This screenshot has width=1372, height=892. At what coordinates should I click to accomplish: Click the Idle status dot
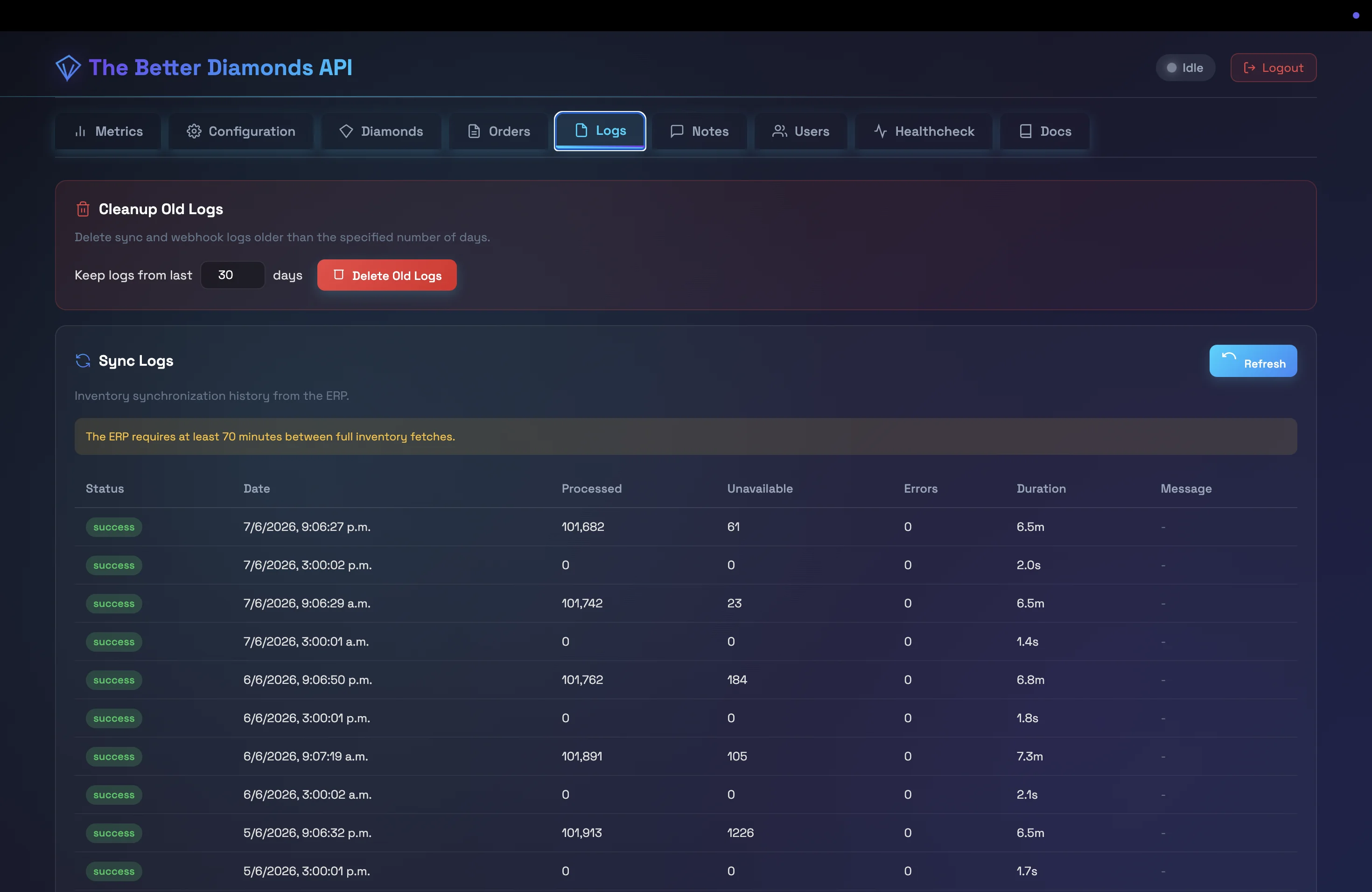pos(1171,68)
